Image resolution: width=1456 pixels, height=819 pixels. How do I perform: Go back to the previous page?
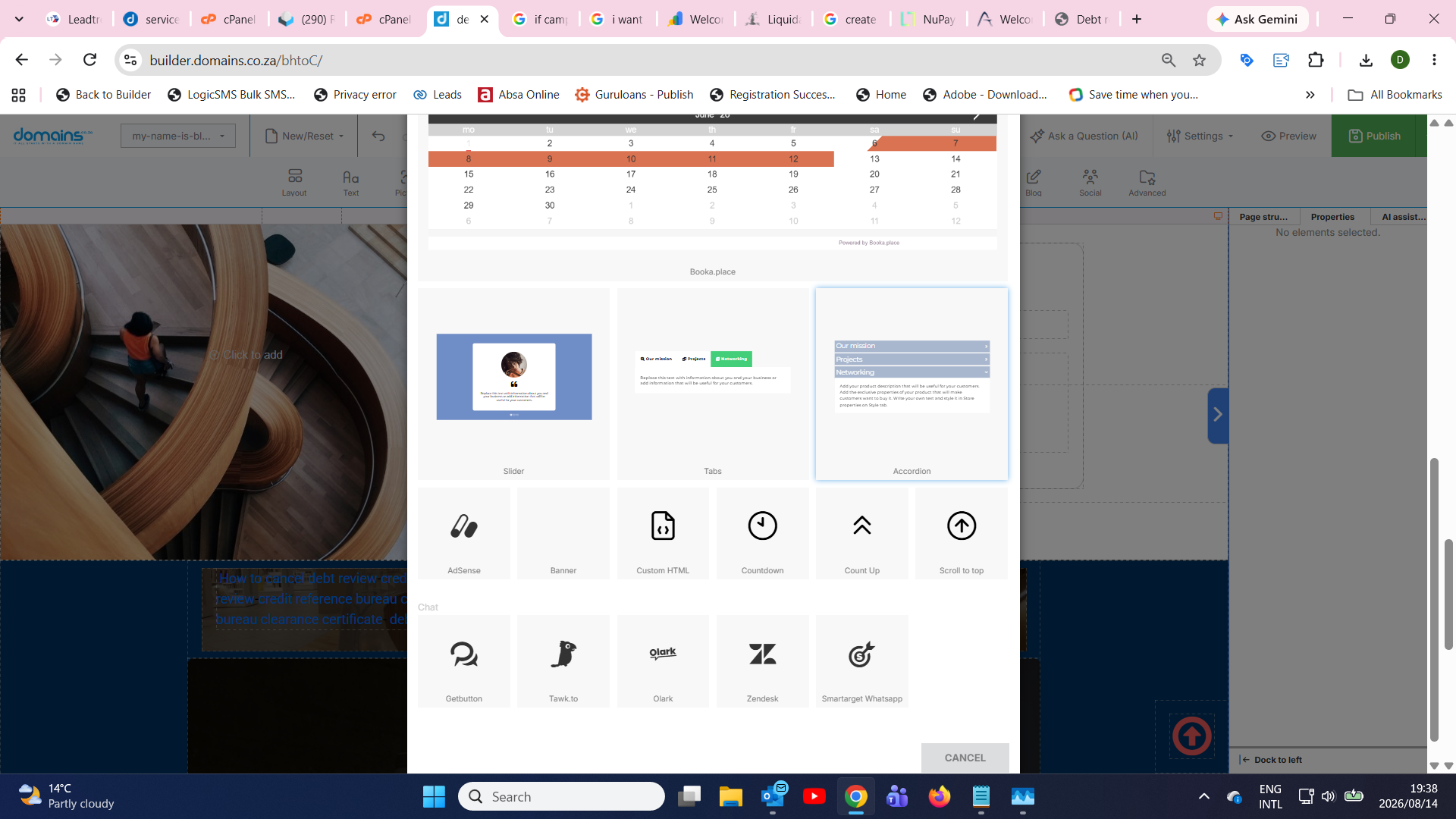21,60
